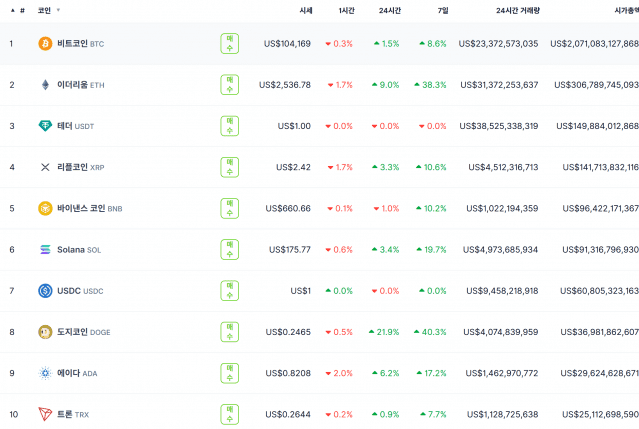Open the 코인 column header sort dropdown

58,10
